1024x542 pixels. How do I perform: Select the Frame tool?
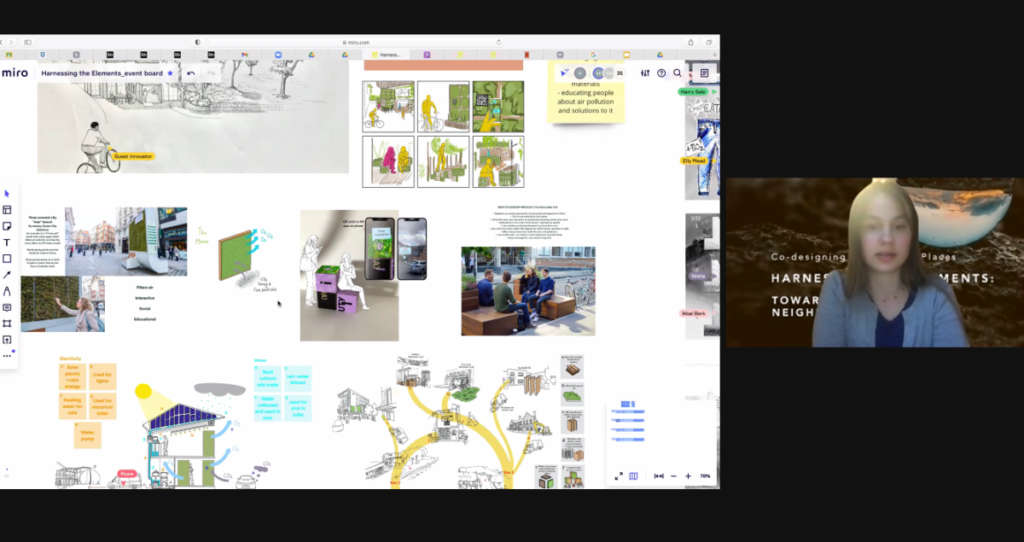coord(7,323)
